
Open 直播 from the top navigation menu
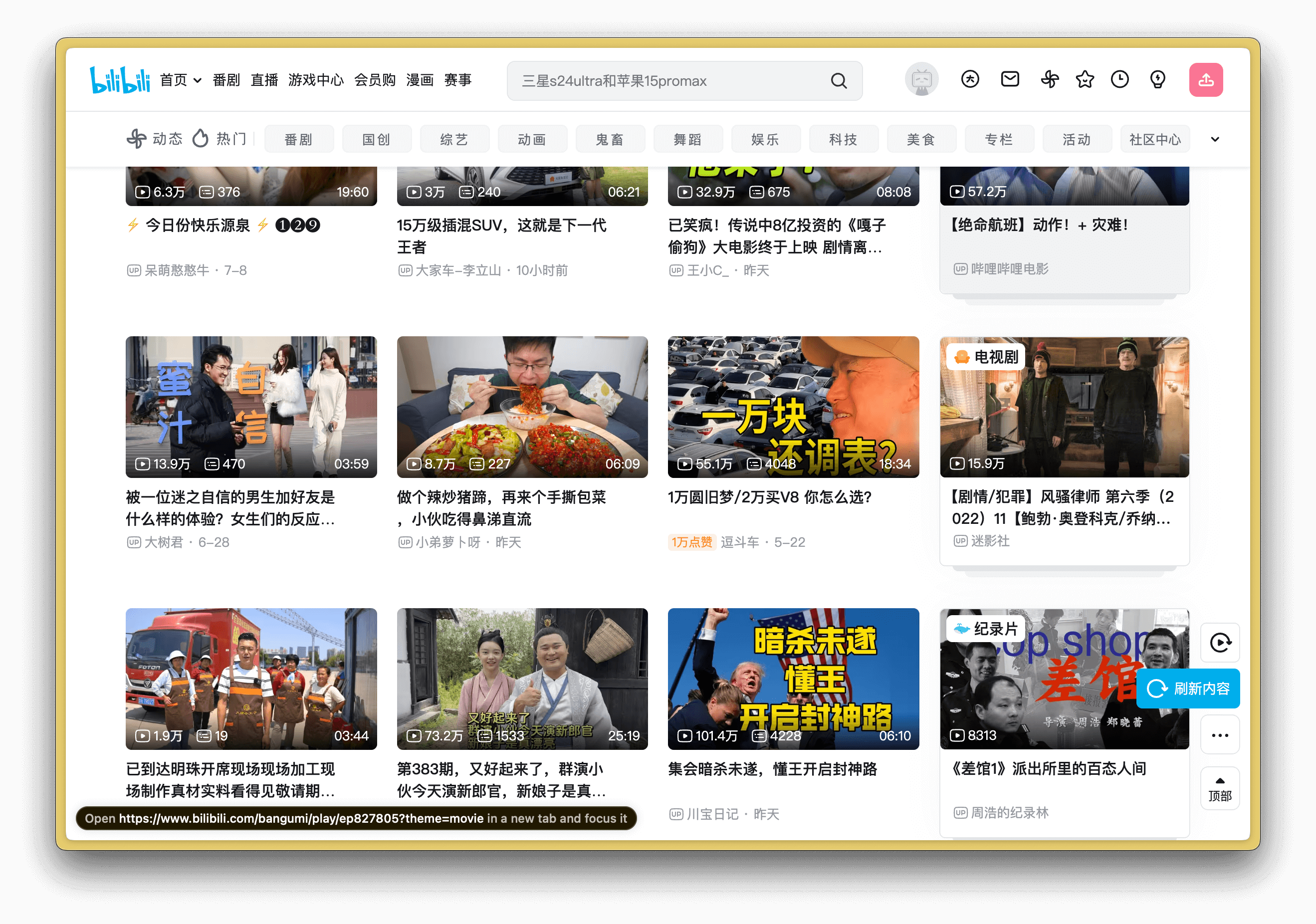point(264,80)
